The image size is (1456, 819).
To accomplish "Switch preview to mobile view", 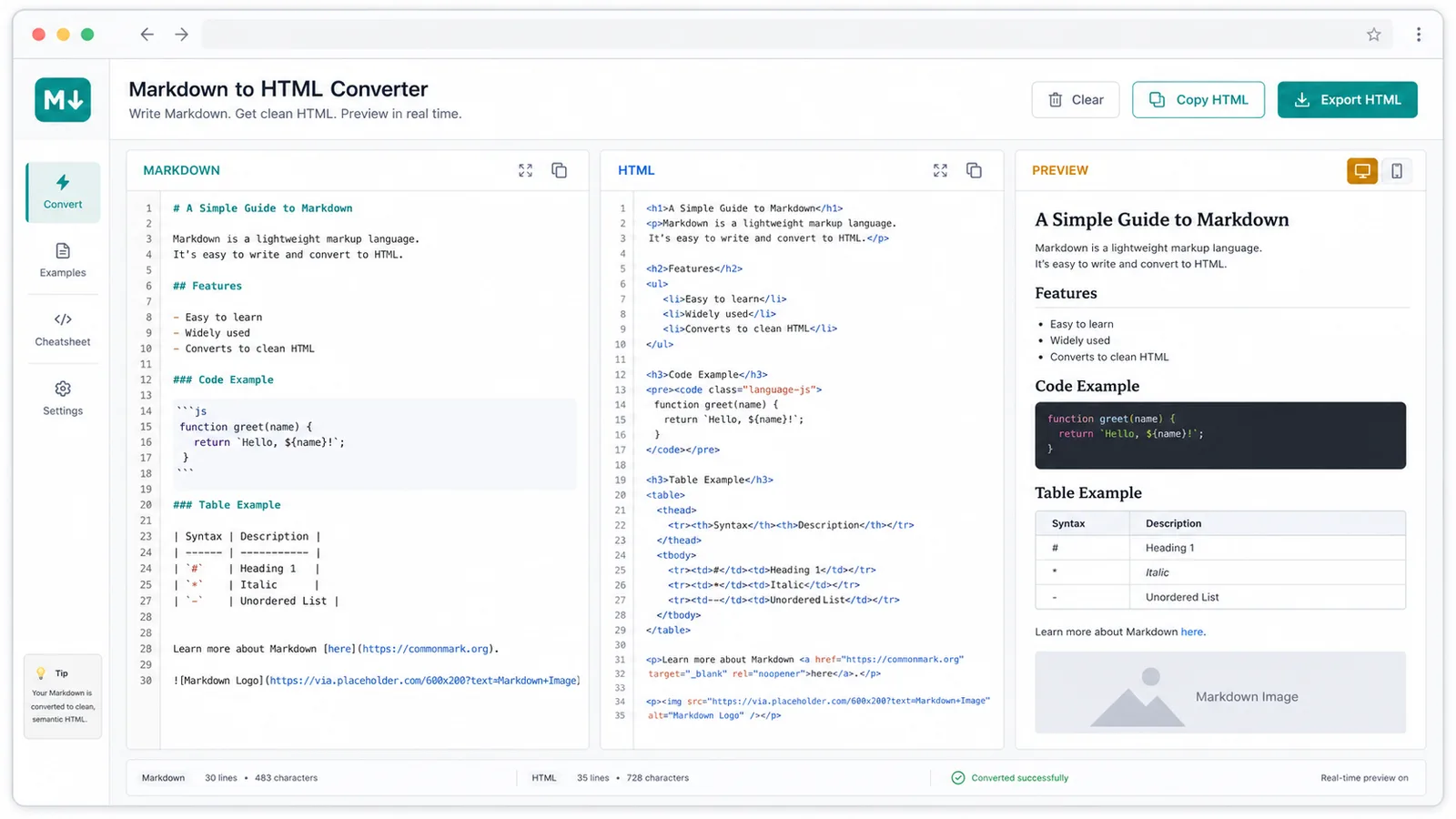I will (x=1396, y=170).
